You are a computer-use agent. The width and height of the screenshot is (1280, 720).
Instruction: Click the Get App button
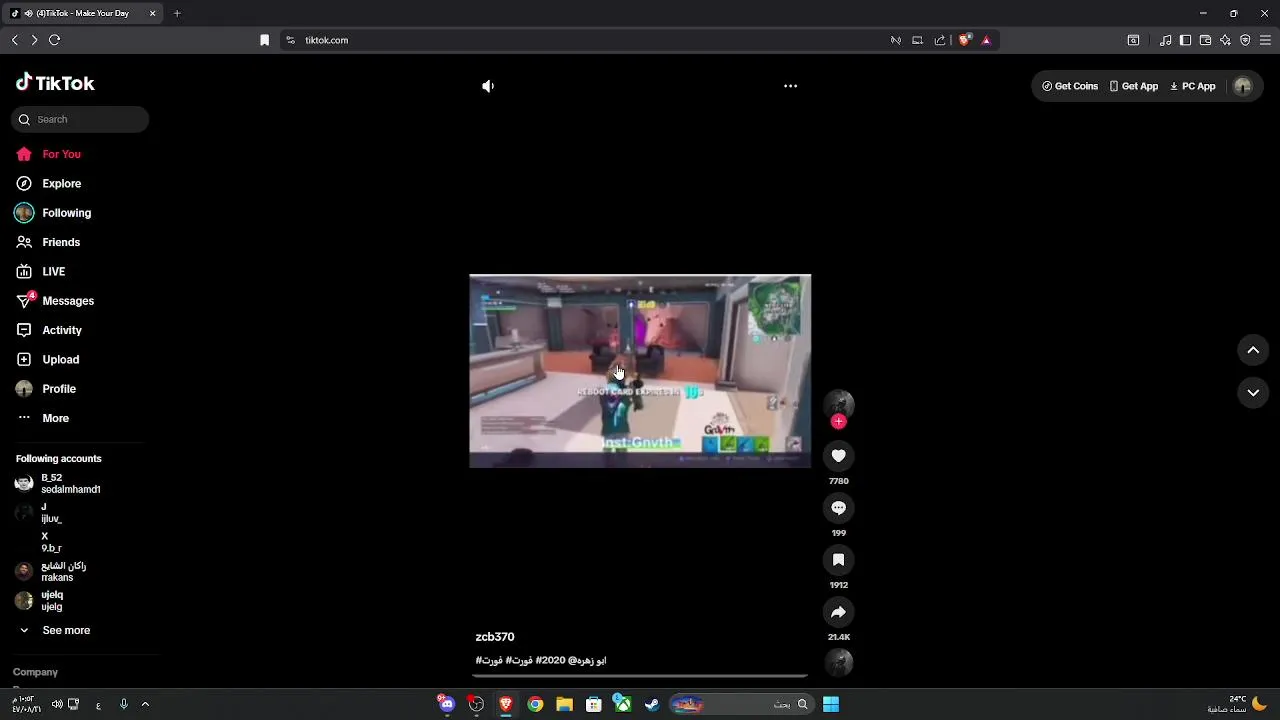pos(1134,86)
